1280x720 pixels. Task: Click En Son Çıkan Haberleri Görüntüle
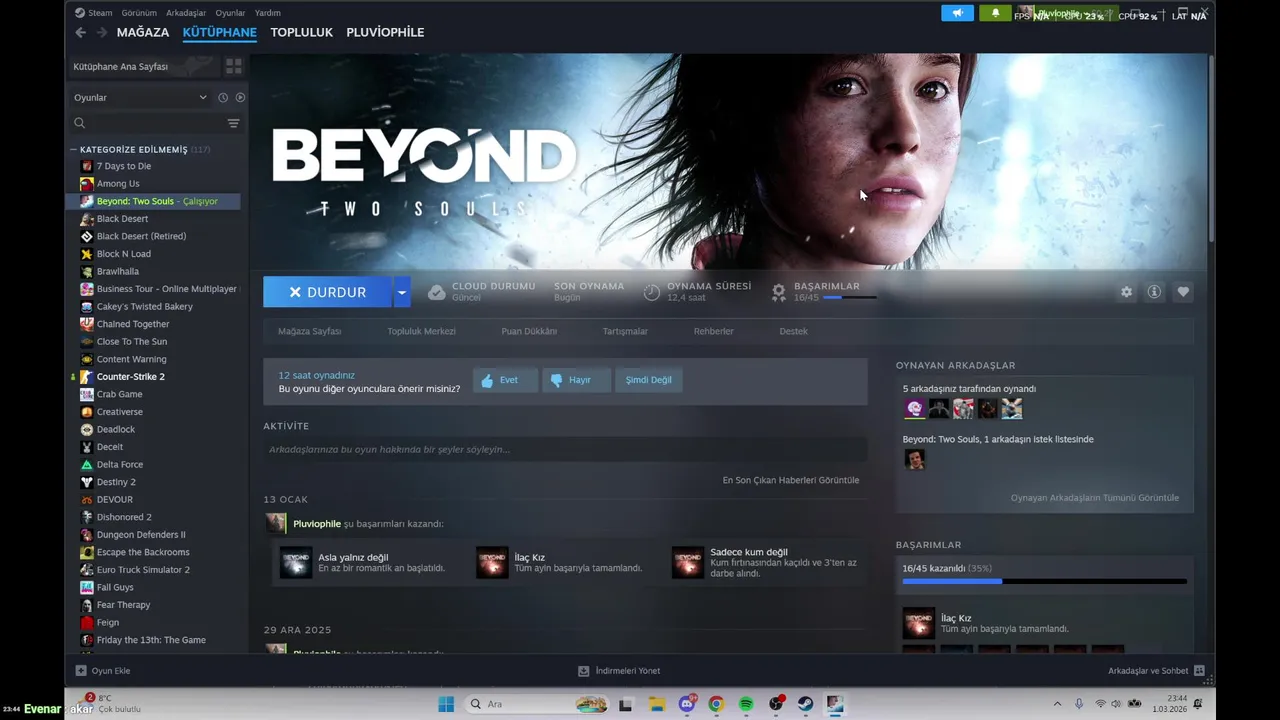tap(791, 480)
